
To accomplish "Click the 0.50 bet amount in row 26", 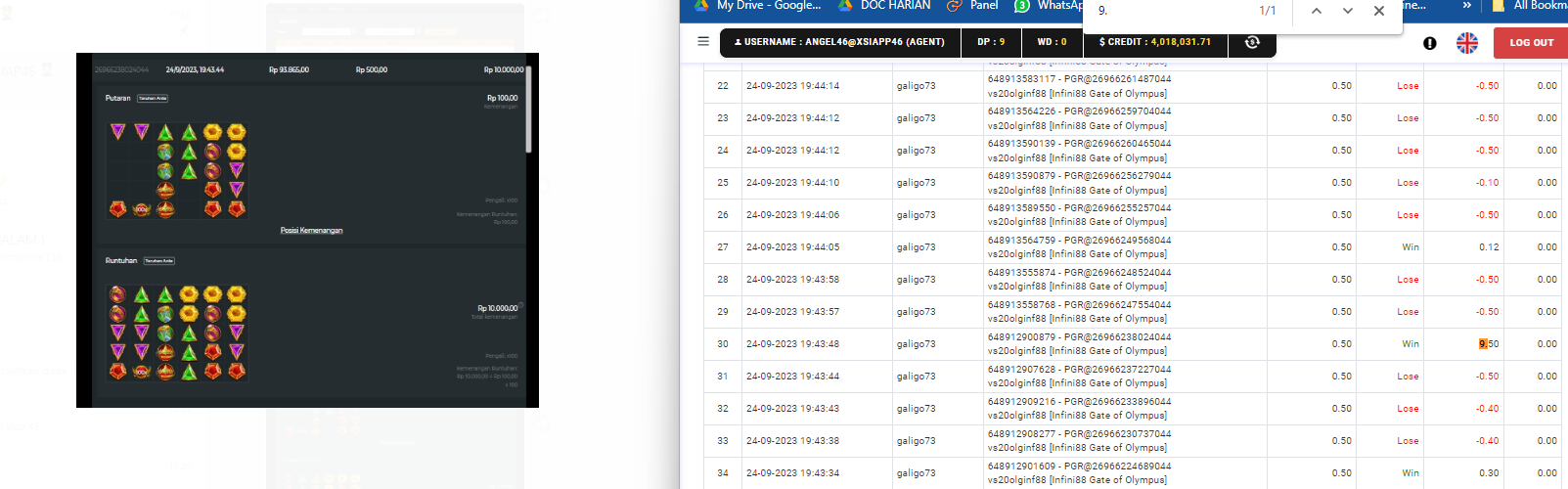I will (x=1341, y=215).
